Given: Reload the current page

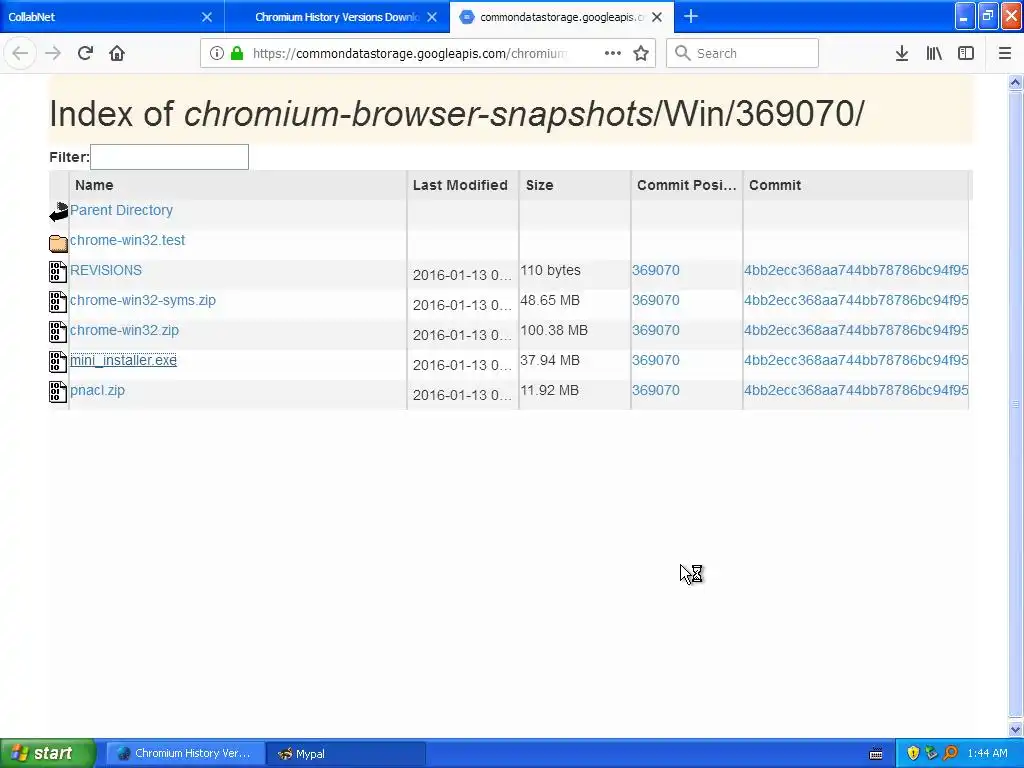Looking at the screenshot, I should coord(85,53).
